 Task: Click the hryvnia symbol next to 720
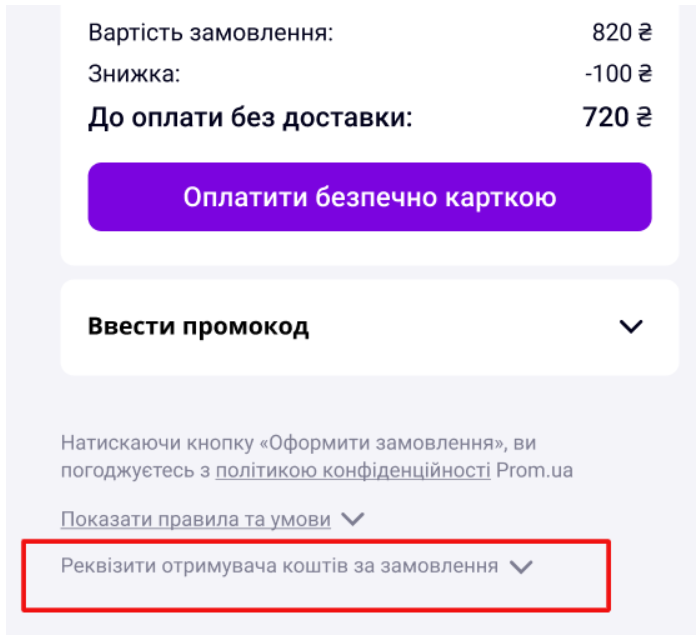tap(643, 117)
